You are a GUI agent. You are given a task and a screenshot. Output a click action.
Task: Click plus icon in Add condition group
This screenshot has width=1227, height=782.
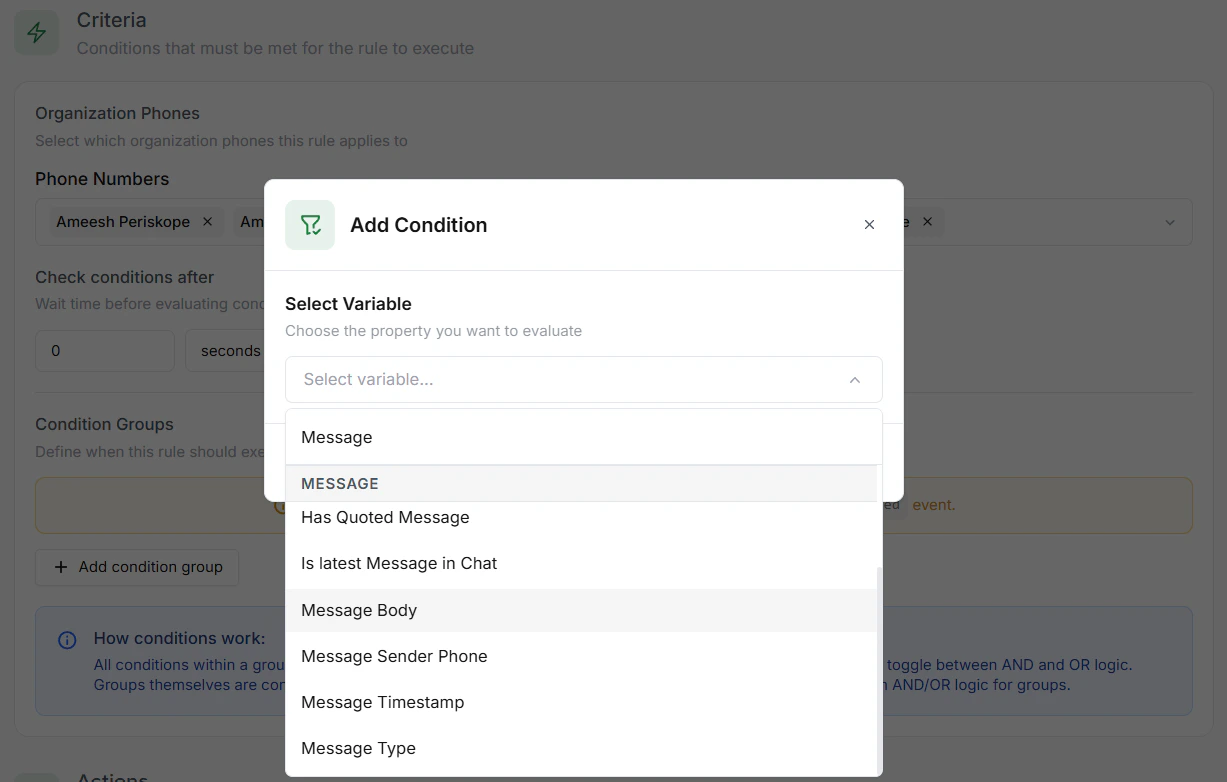[x=61, y=567]
